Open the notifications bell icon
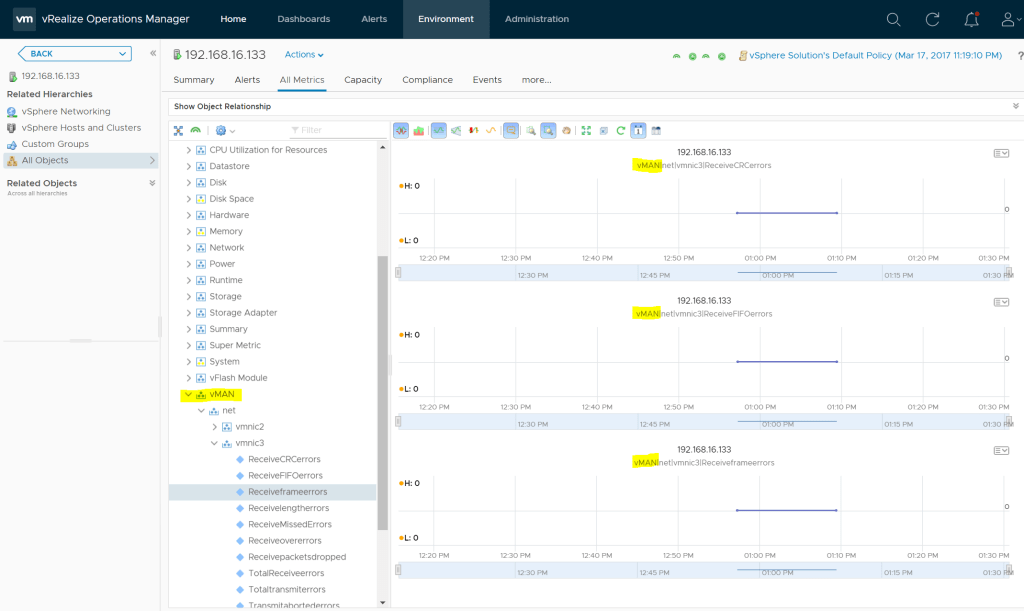 point(972,20)
